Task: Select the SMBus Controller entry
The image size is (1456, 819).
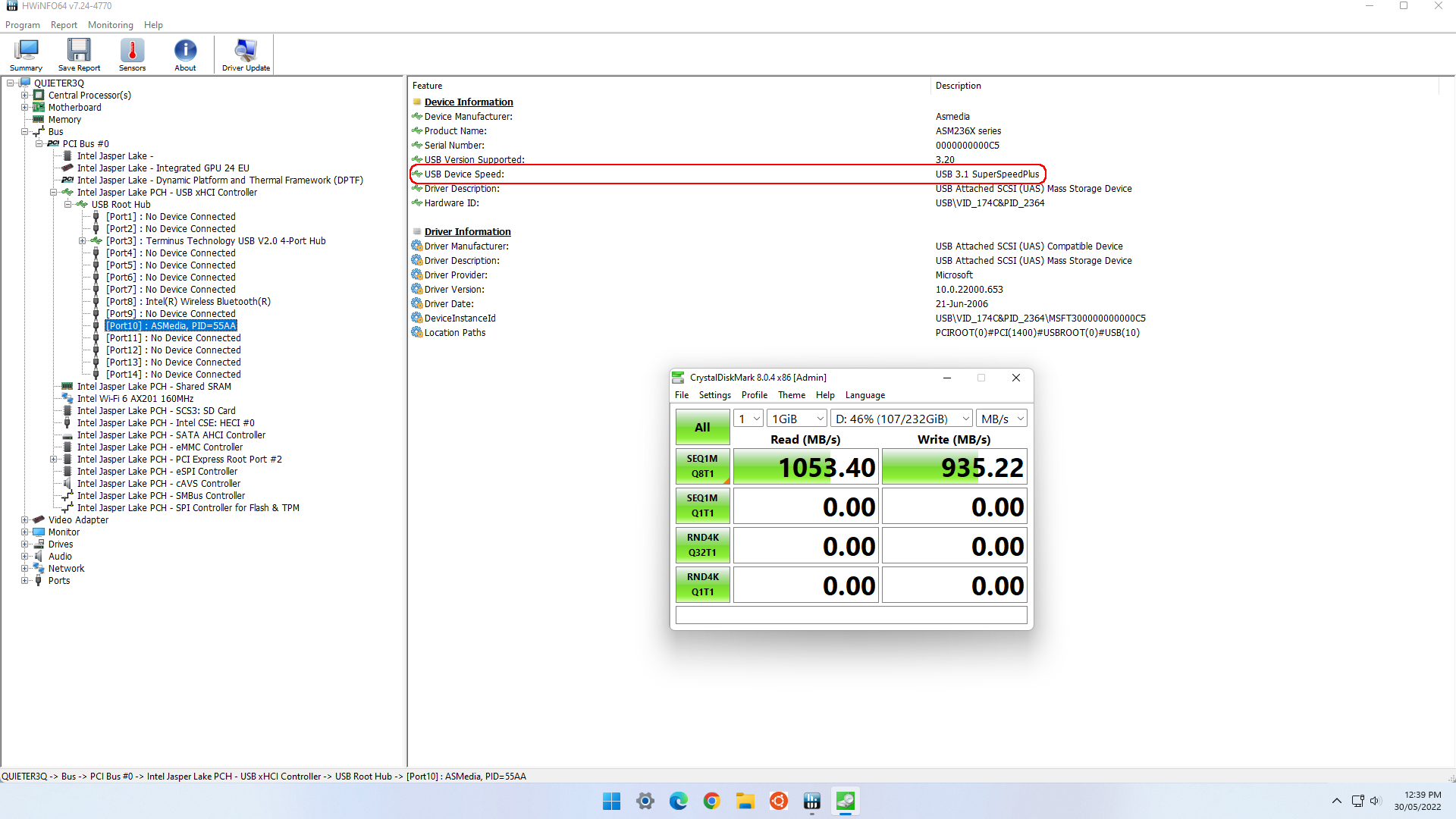Action: tap(161, 496)
